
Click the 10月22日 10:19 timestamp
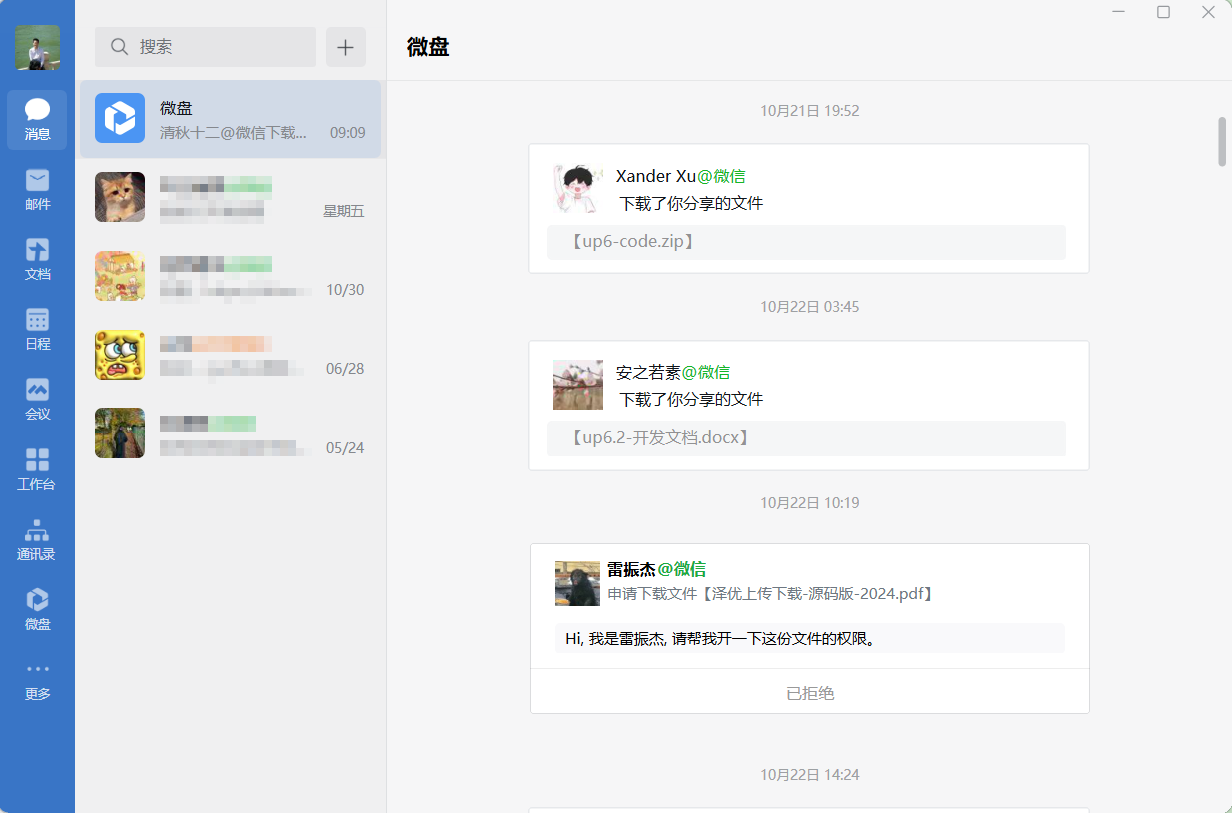810,503
